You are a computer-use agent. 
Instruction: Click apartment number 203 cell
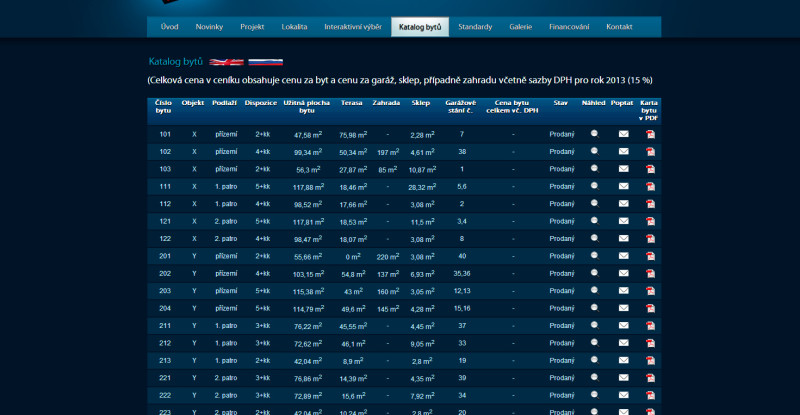[165, 291]
